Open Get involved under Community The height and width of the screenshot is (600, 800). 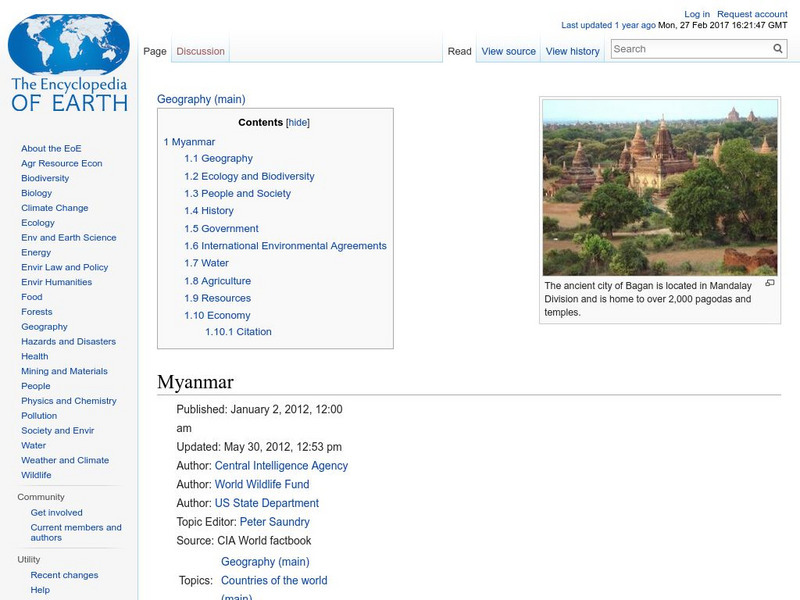tap(56, 511)
